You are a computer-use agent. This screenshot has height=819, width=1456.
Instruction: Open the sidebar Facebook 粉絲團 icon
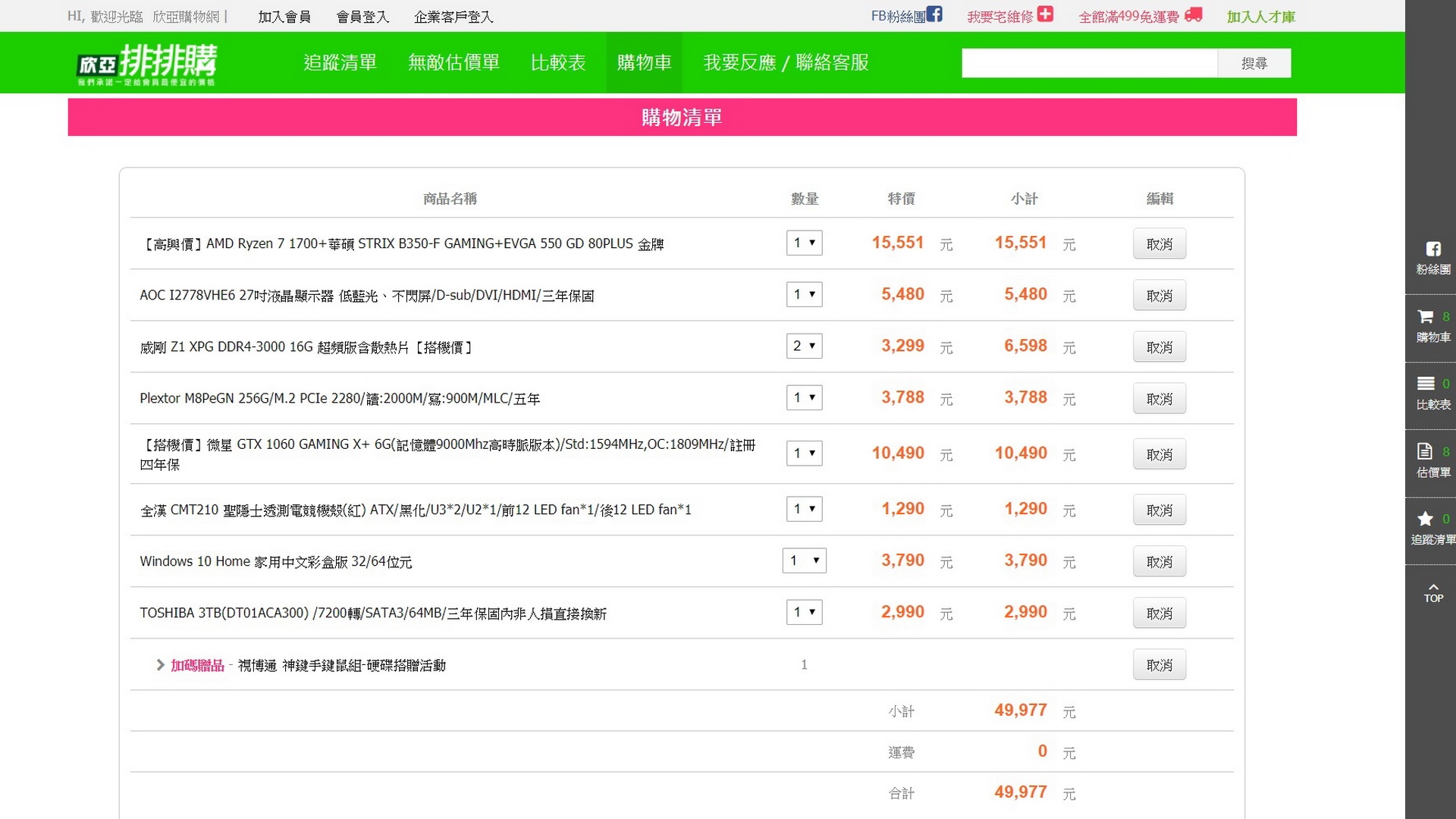coord(1432,249)
